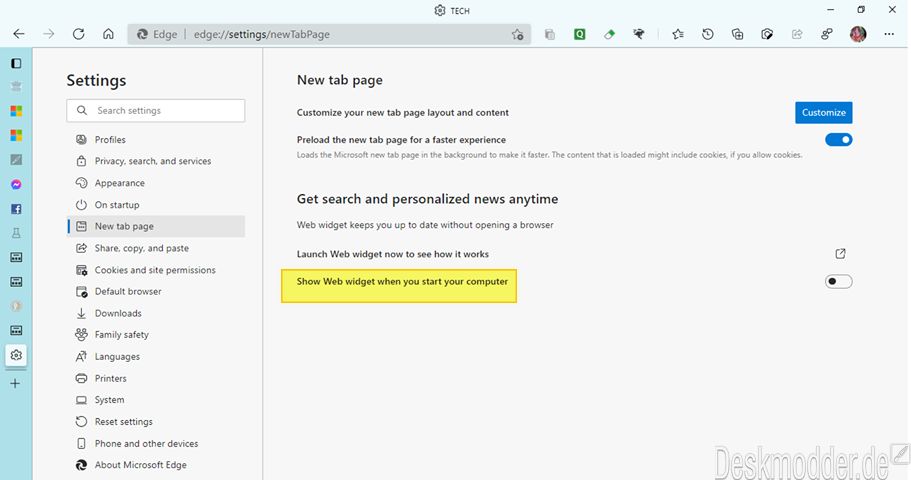Open the black bird extension icon
911x480 pixels.
(x=639, y=34)
